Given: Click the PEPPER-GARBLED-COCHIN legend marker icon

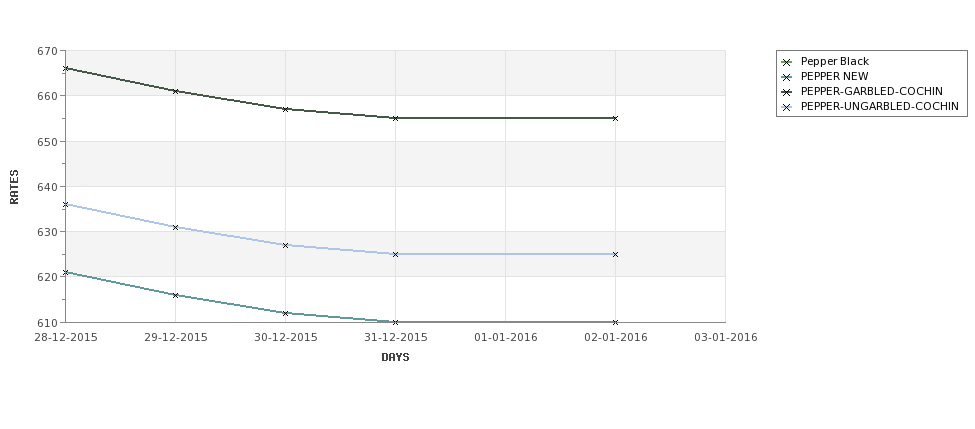Looking at the screenshot, I should point(787,92).
